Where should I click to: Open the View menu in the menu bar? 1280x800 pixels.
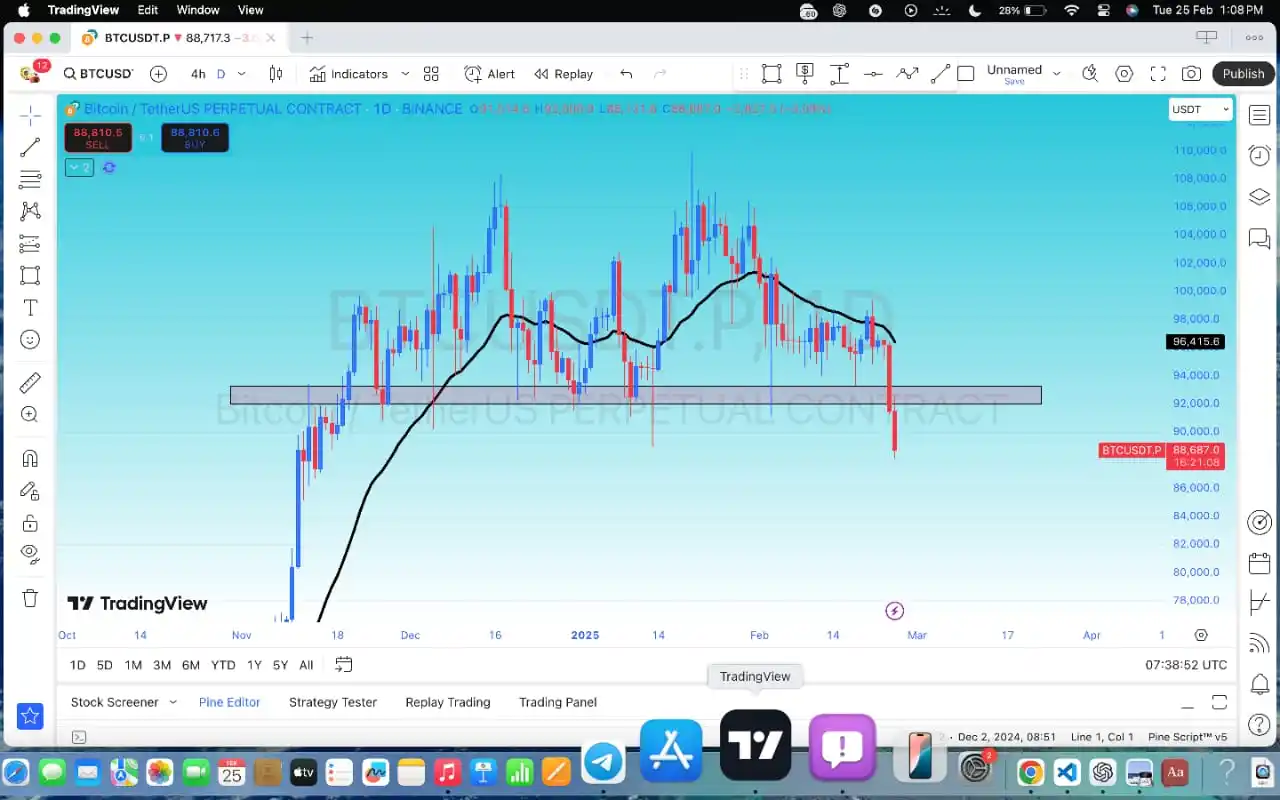point(250,10)
